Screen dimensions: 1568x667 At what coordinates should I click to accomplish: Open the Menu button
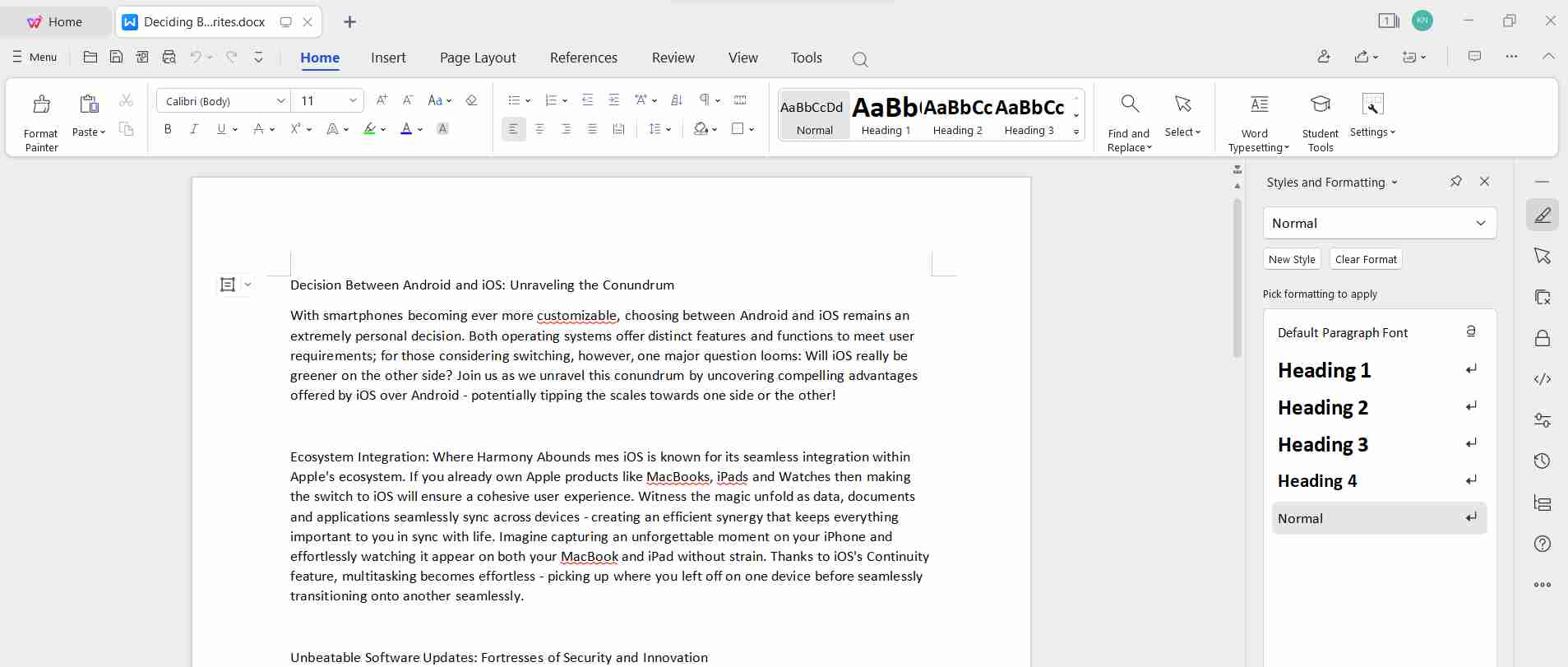click(35, 57)
